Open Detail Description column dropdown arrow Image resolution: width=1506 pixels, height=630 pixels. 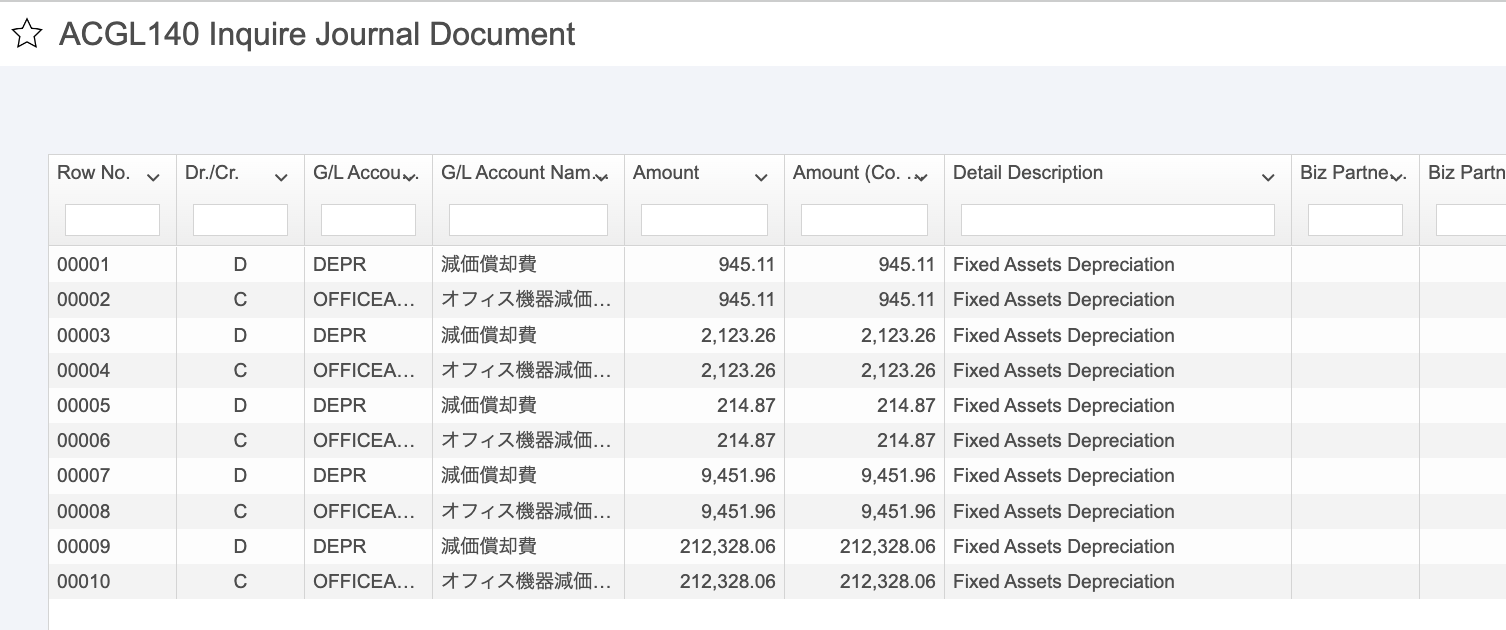1268,177
